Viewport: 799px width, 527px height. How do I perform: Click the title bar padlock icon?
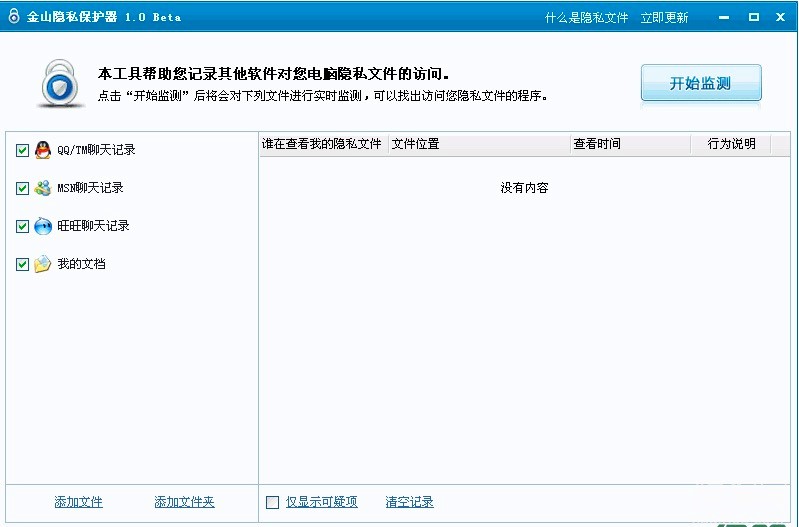click(x=14, y=17)
